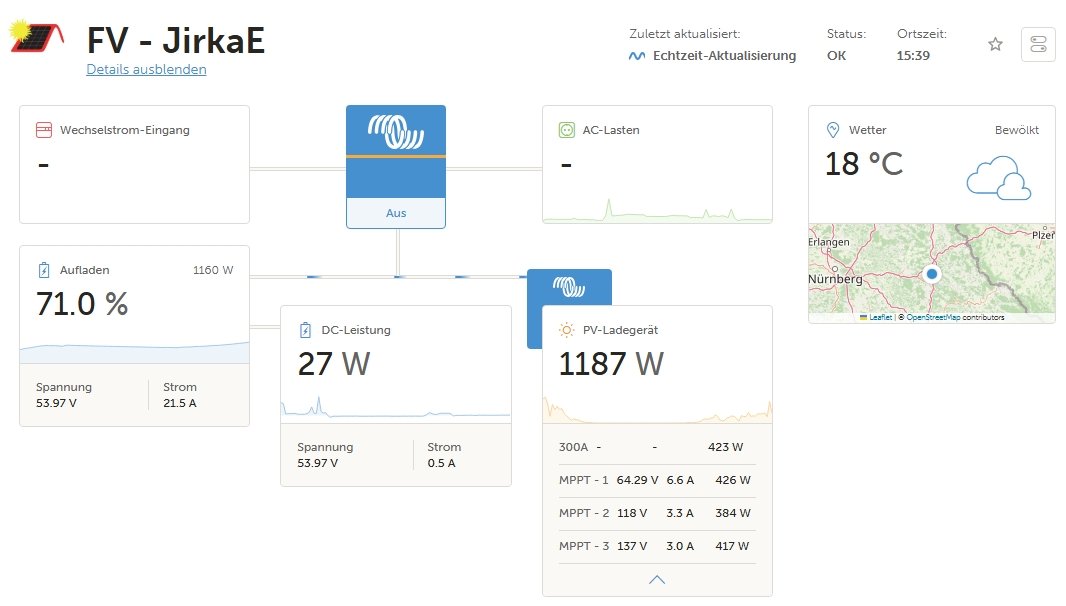
Task: Click the Ortszeit 15:39 value
Action: click(913, 56)
